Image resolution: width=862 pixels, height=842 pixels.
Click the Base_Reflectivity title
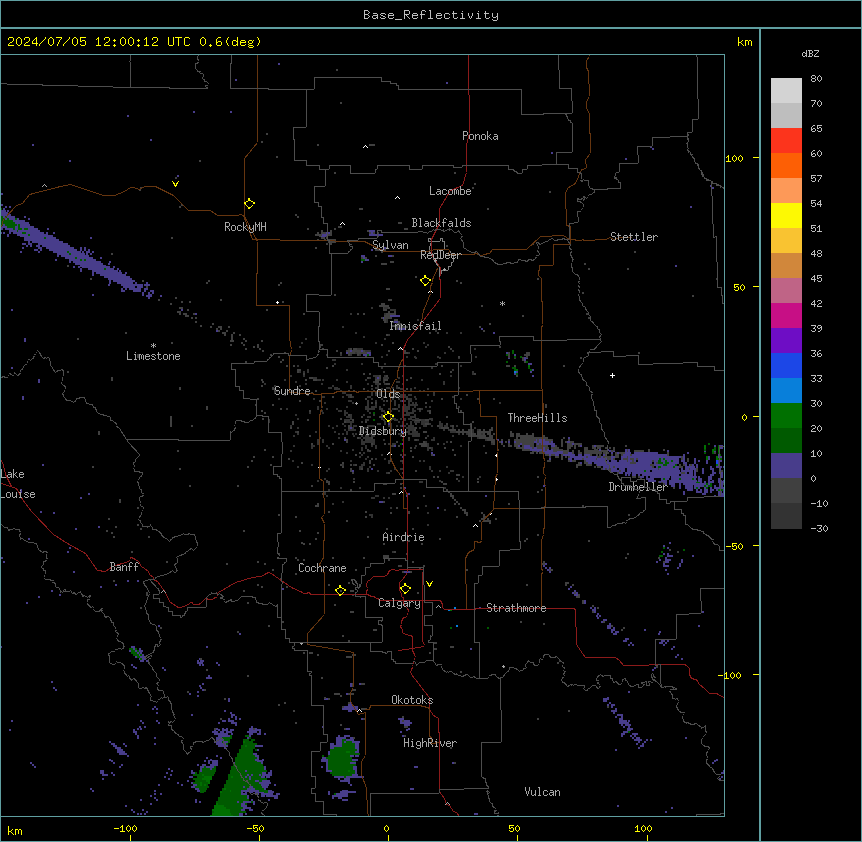click(431, 15)
